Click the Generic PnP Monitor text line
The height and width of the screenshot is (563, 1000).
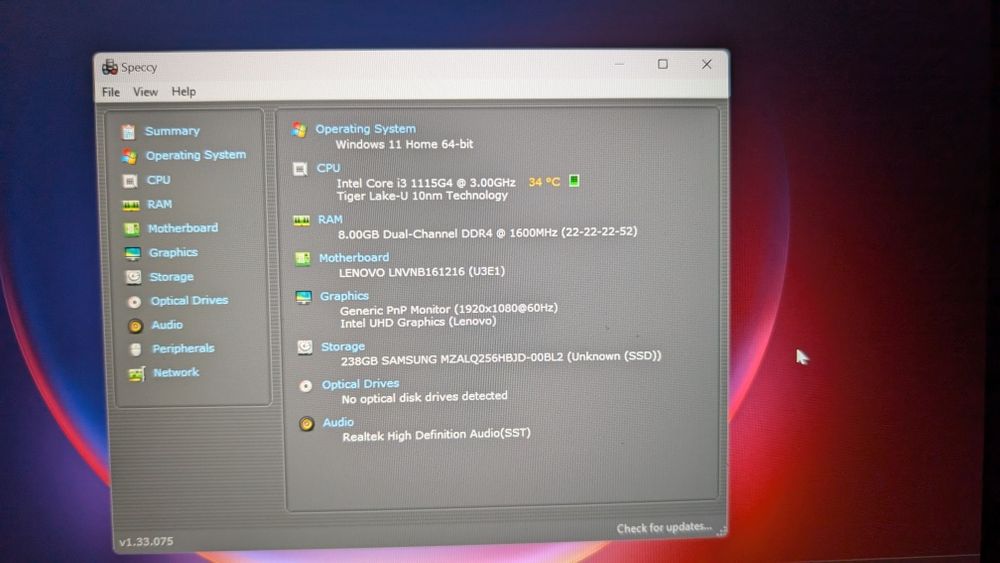pyautogui.click(x=449, y=309)
